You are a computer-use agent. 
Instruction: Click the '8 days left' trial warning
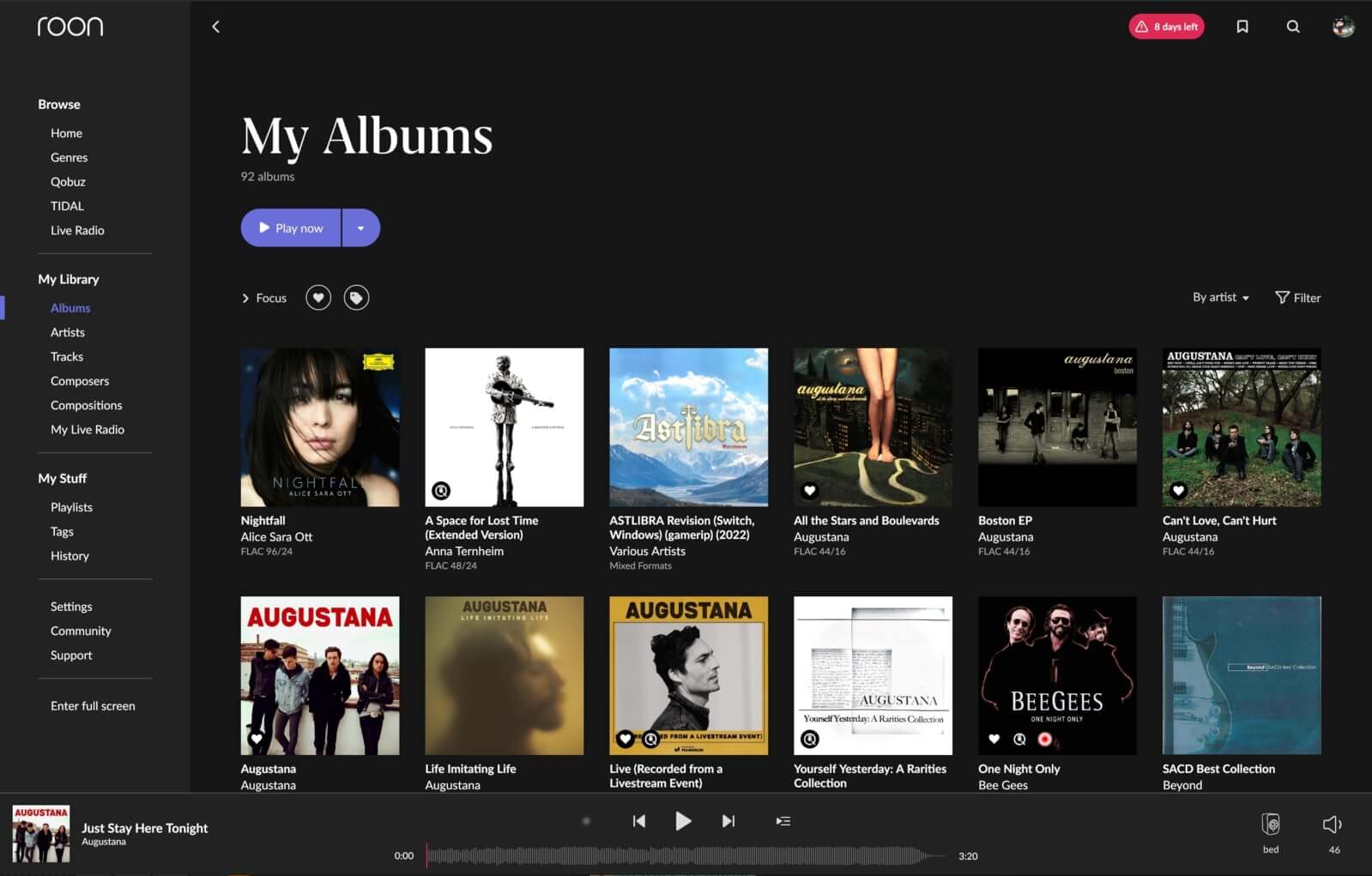pyautogui.click(x=1166, y=27)
